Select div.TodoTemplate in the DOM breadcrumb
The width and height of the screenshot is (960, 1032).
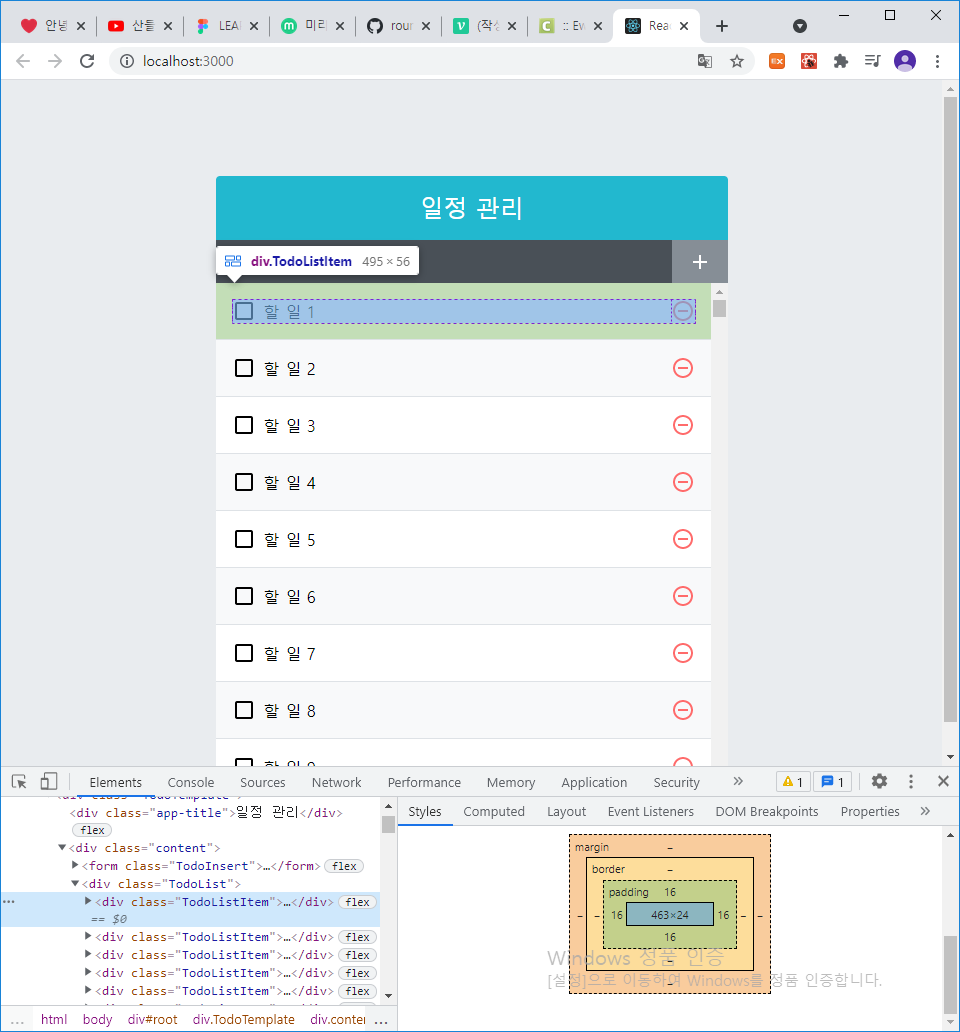click(243, 1019)
